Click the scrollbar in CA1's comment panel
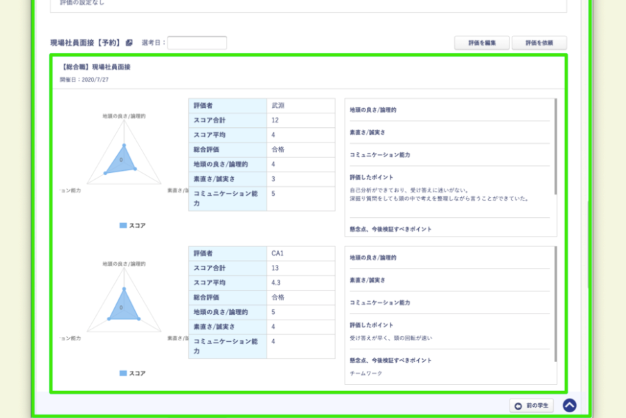Viewport: 626px width, 418px height. 556,300
